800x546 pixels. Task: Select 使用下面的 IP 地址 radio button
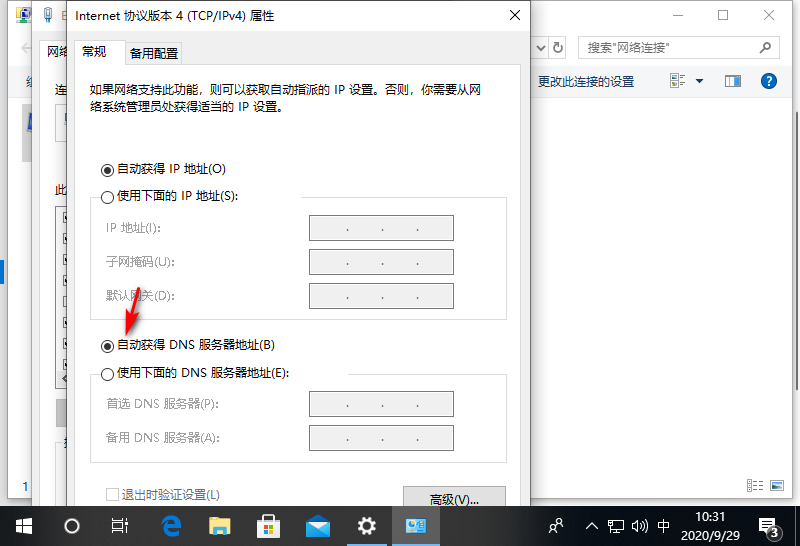point(108,197)
